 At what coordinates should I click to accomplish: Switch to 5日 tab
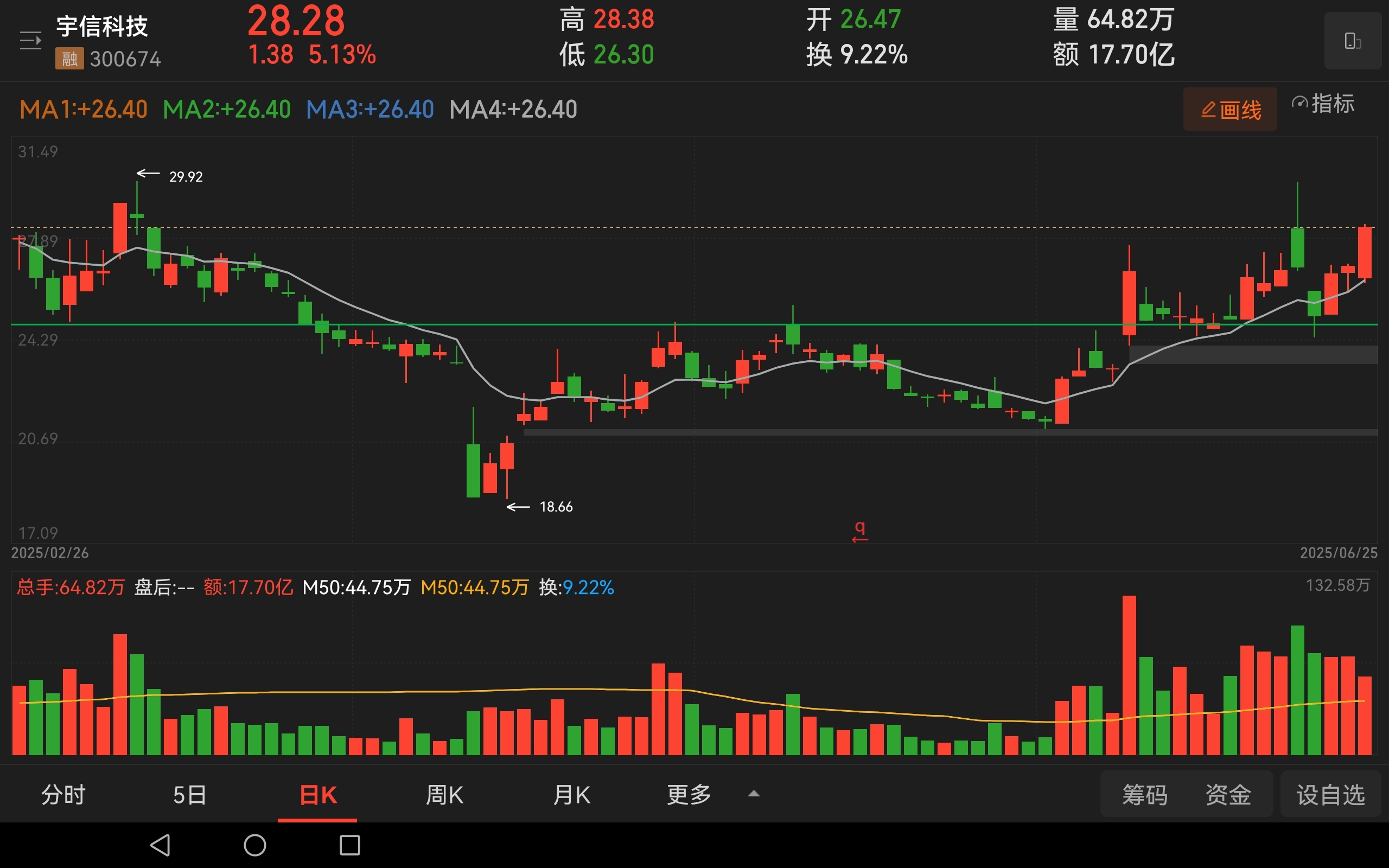pyautogui.click(x=190, y=795)
